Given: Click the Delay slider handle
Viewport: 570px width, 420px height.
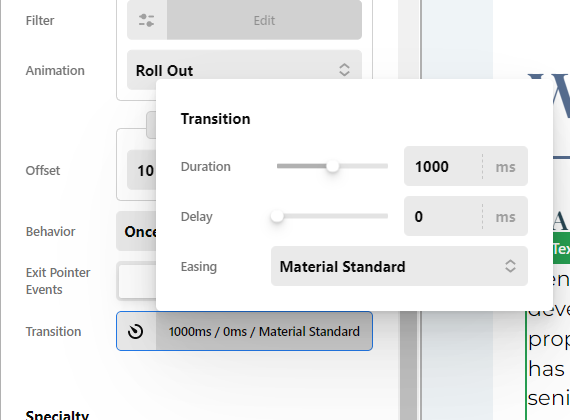Looking at the screenshot, I should 277,216.
